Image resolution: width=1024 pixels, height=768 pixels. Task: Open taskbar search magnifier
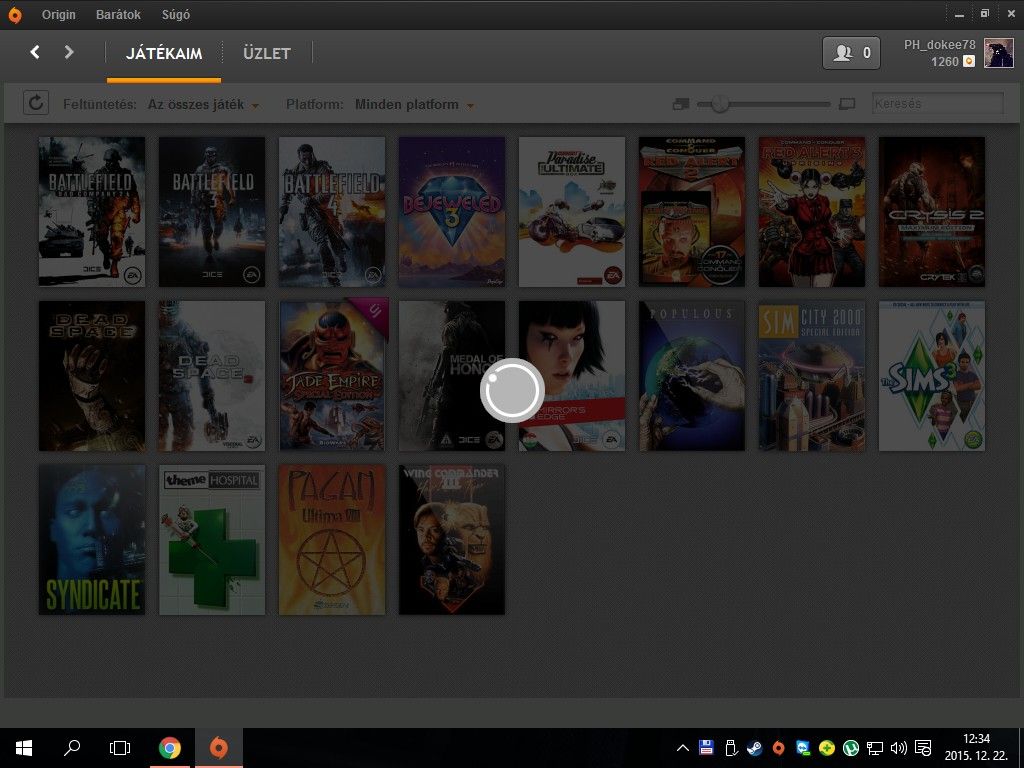click(72, 748)
